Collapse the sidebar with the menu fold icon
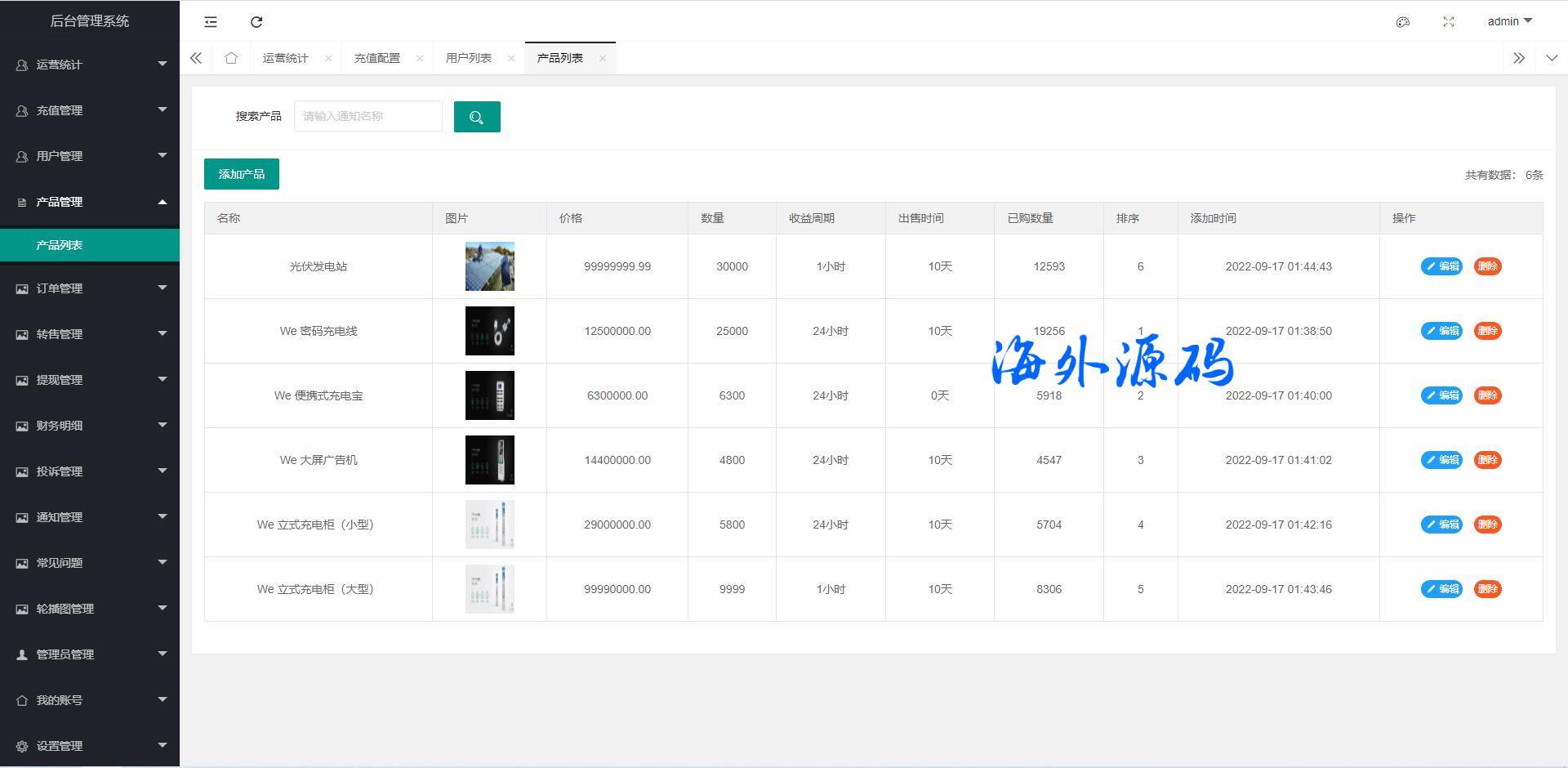Screen dimensions: 1568x768 pos(211,22)
